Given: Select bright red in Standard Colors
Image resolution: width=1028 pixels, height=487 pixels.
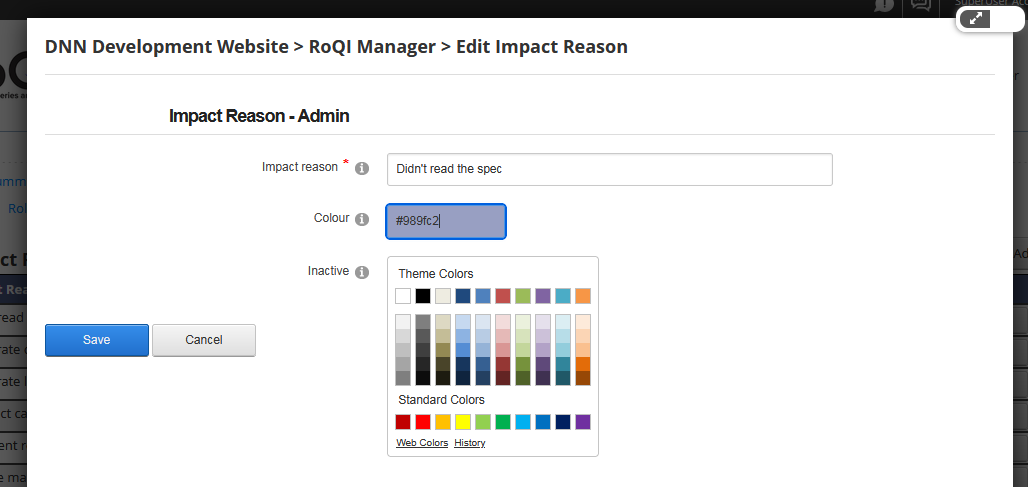Looking at the screenshot, I should [423, 422].
